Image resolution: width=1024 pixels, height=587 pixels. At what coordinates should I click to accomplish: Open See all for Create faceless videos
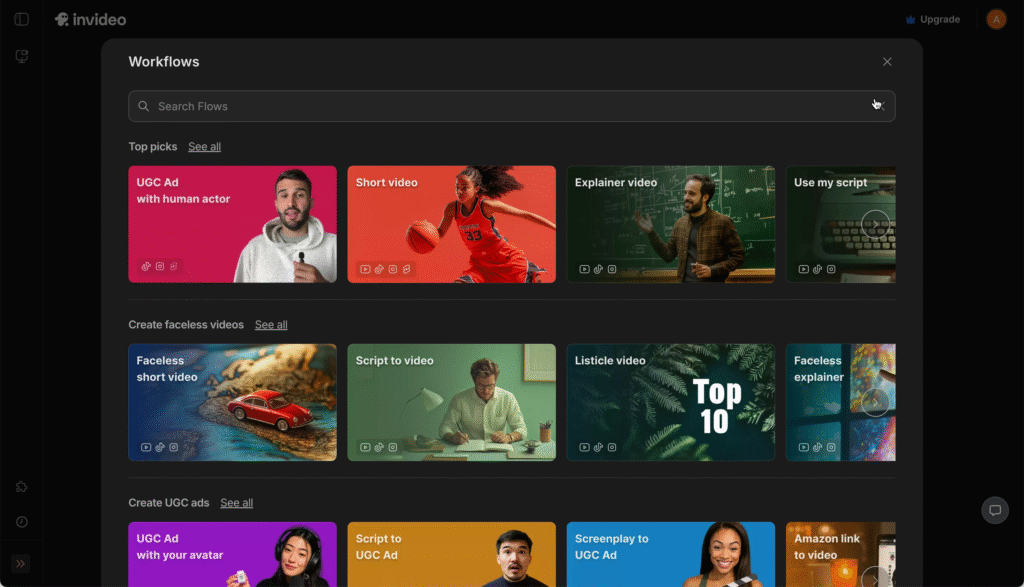coord(271,325)
